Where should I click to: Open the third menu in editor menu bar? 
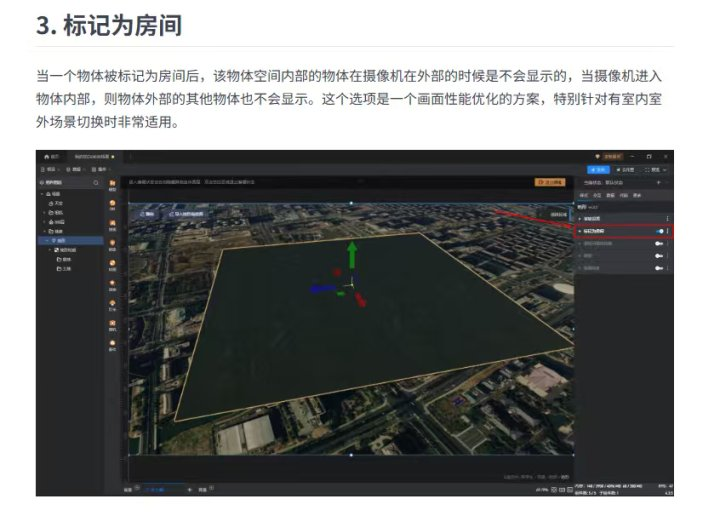click(101, 169)
